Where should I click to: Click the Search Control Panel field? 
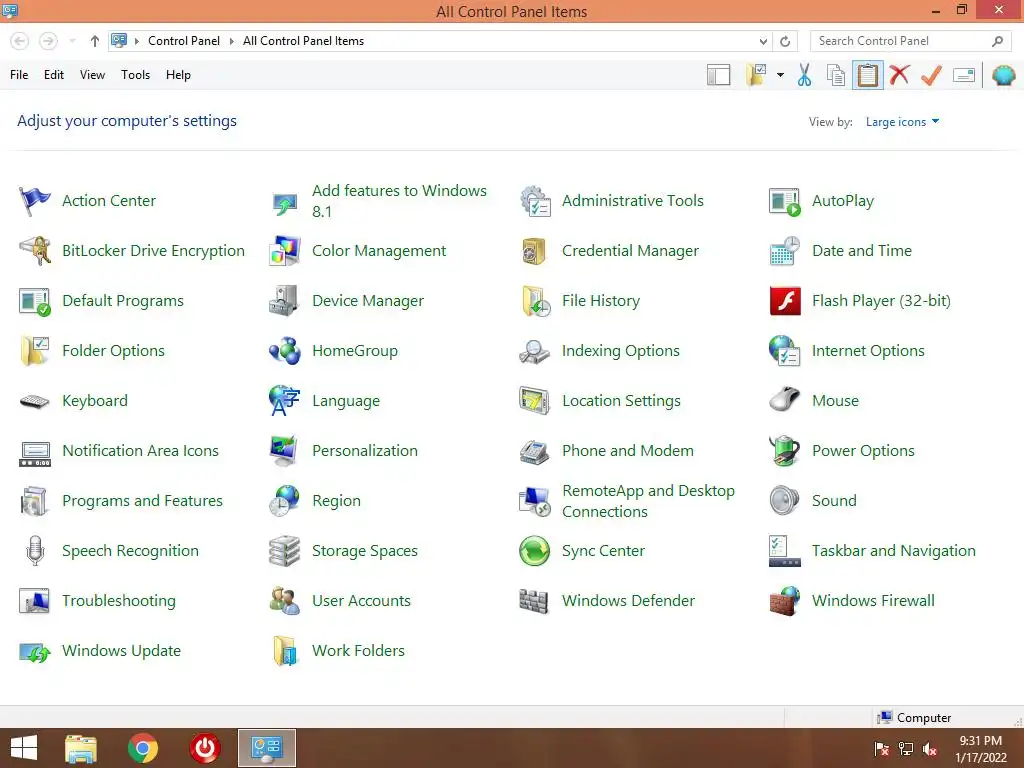[x=910, y=41]
